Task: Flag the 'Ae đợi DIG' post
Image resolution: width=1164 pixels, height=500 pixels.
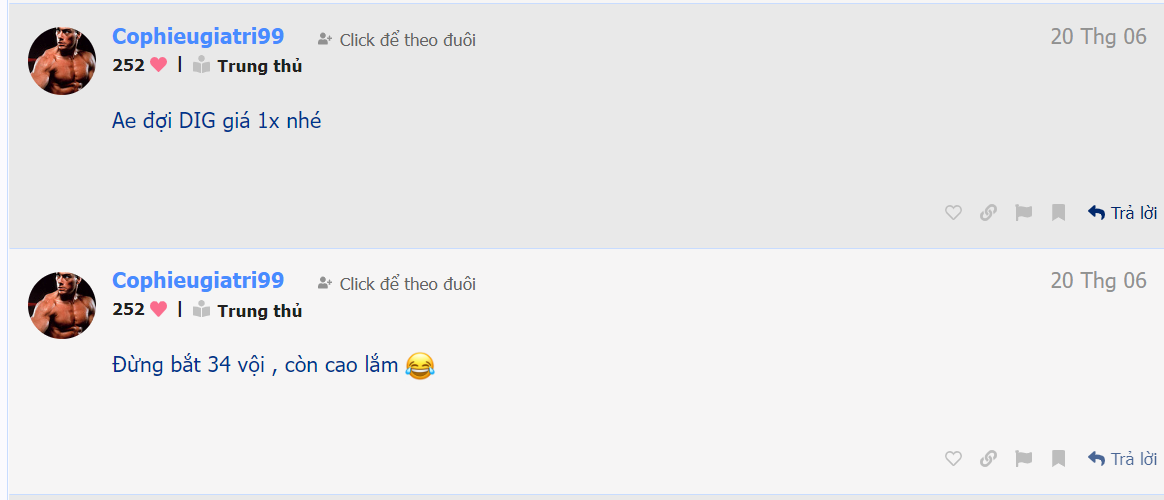Action: [1024, 213]
